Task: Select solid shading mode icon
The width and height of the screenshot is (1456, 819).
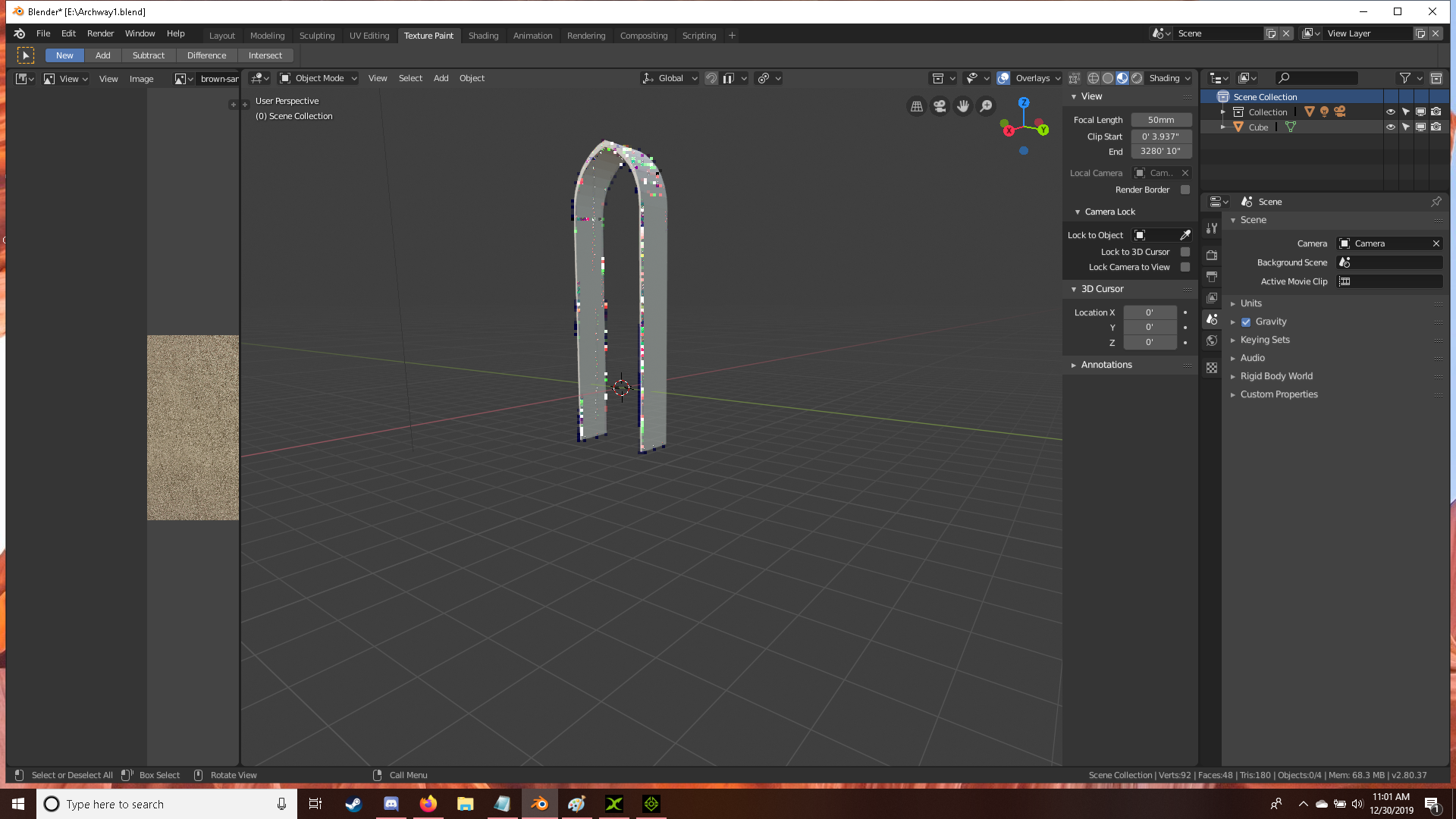Action: (1108, 78)
